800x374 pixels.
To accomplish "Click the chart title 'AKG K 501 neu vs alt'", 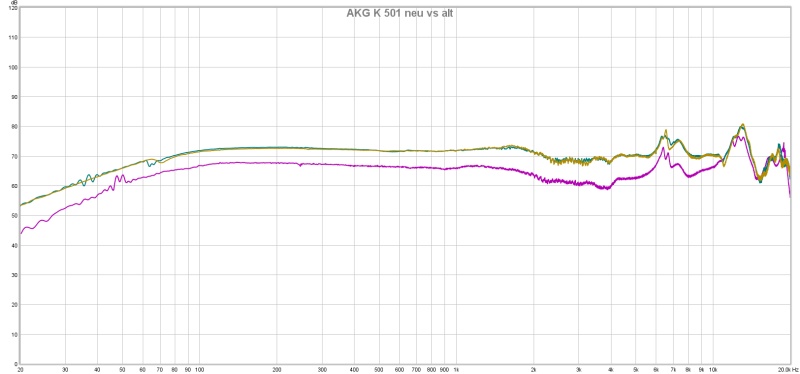I will (x=399, y=13).
